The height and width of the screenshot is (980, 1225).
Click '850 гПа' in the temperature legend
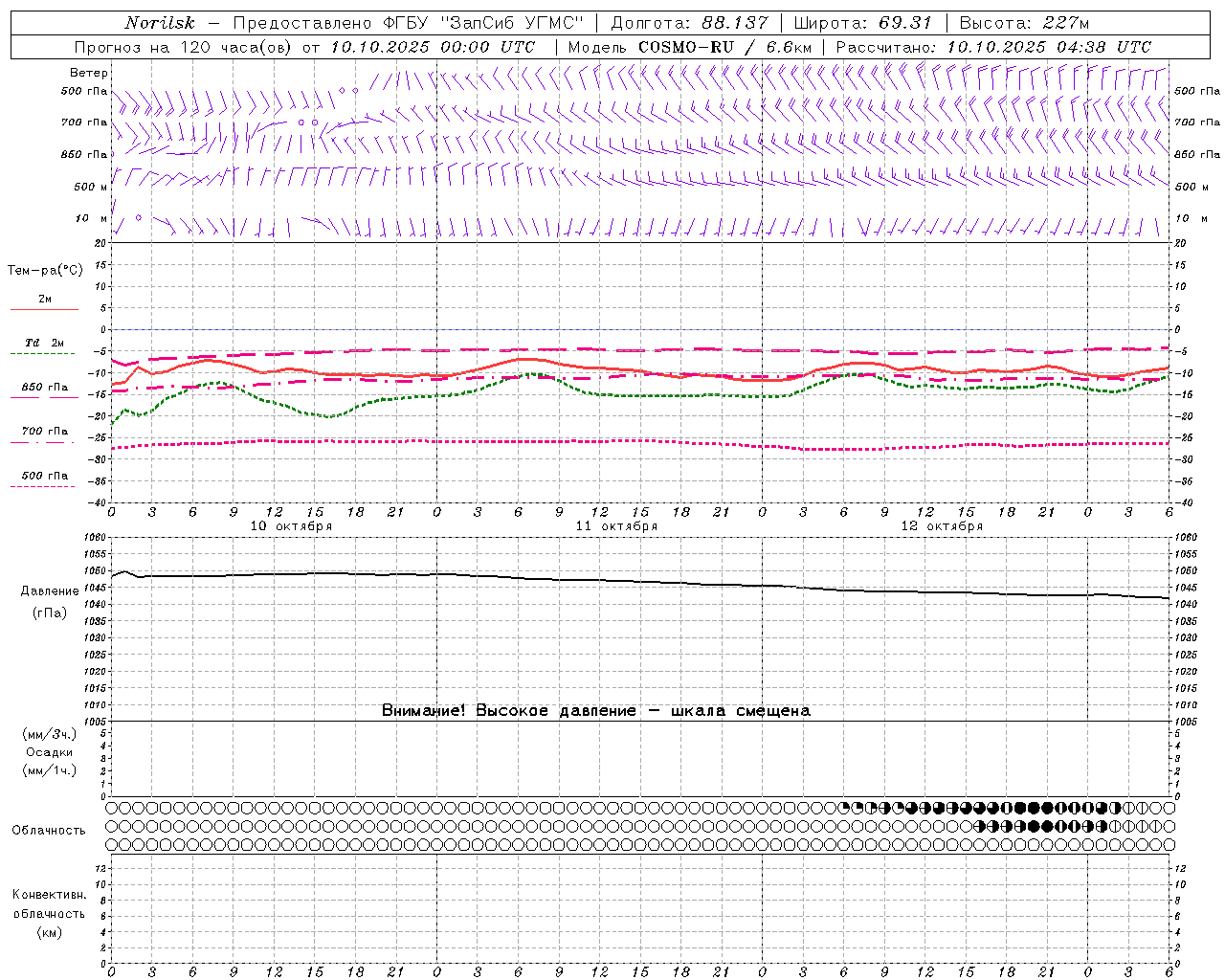(x=45, y=388)
